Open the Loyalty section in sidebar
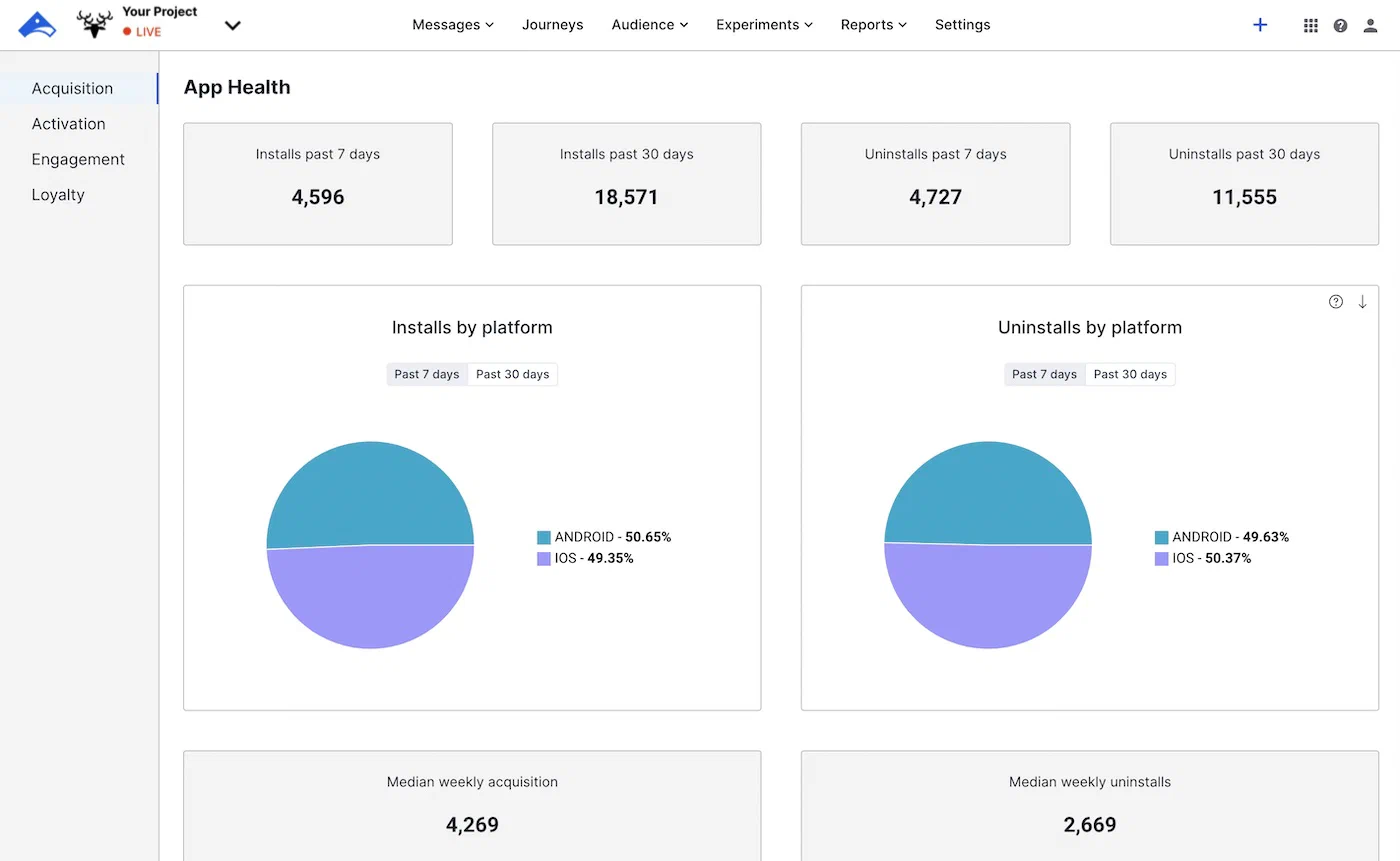1400x861 pixels. coord(58,195)
